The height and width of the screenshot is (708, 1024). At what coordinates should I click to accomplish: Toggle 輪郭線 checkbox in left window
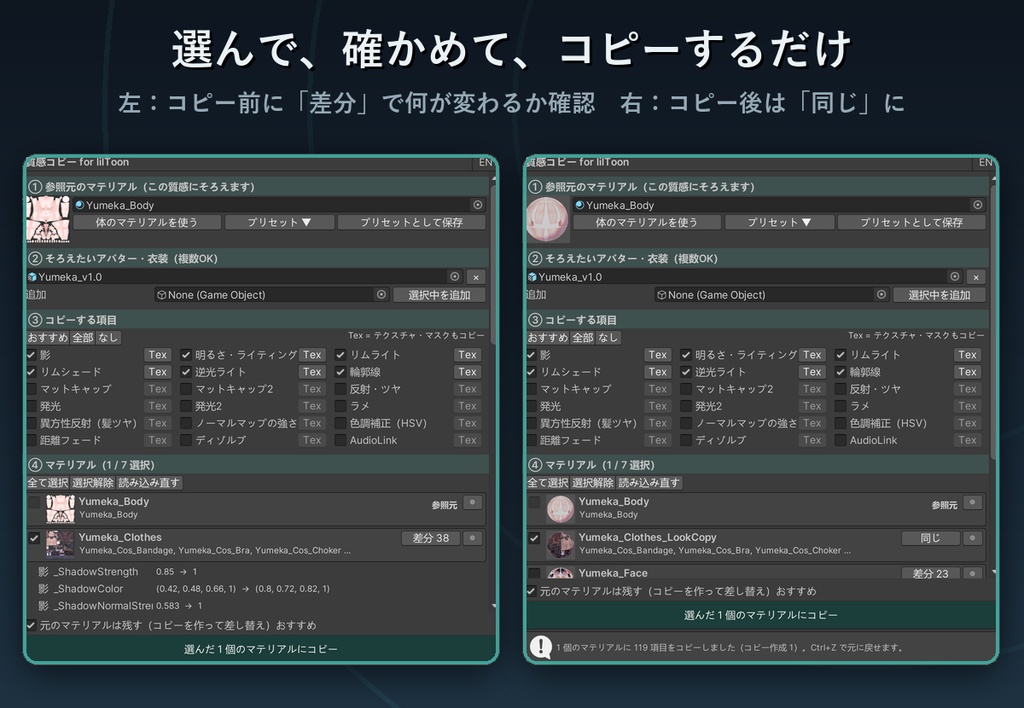point(340,372)
